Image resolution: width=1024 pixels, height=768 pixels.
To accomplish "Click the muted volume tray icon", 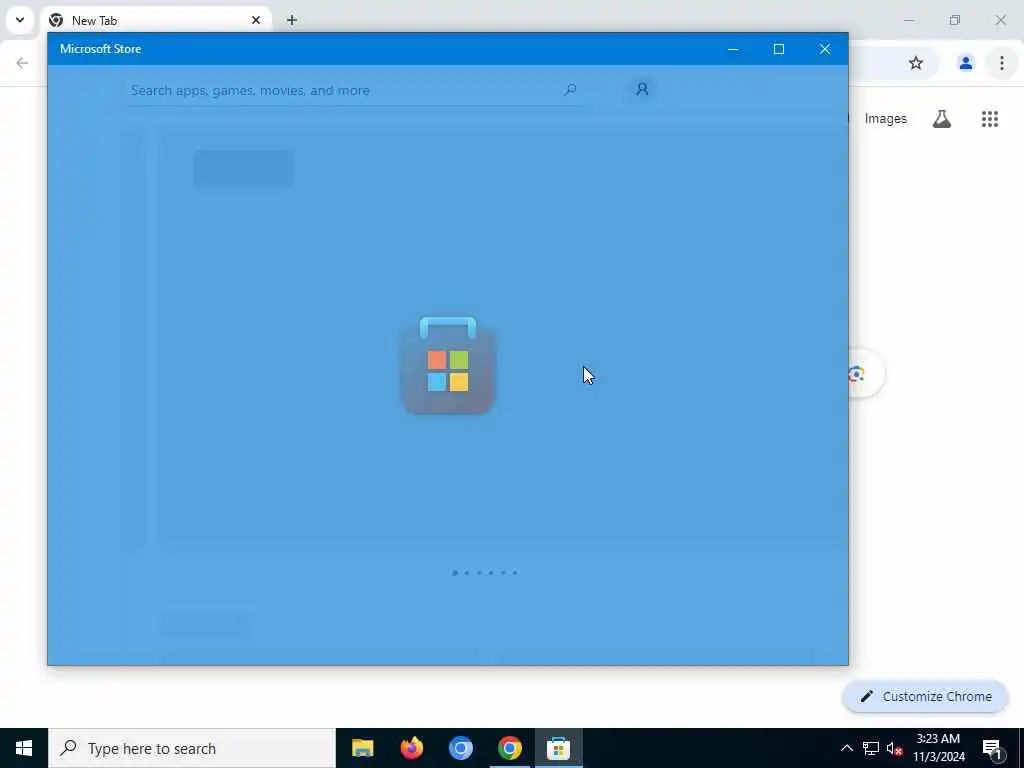I will (894, 748).
